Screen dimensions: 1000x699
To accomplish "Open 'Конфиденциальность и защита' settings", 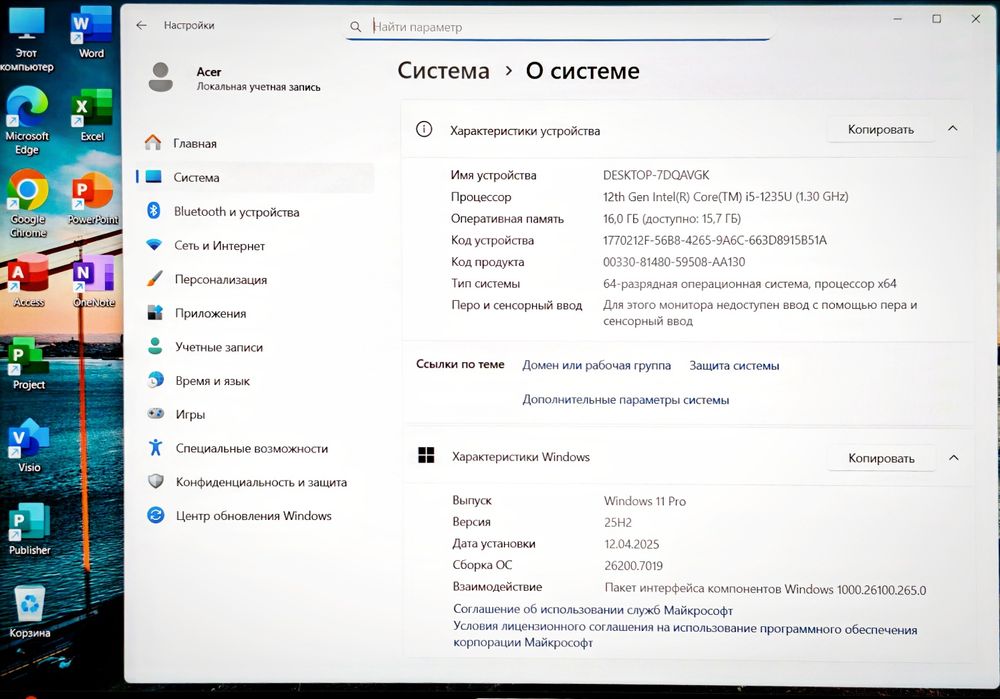I will (x=255, y=482).
